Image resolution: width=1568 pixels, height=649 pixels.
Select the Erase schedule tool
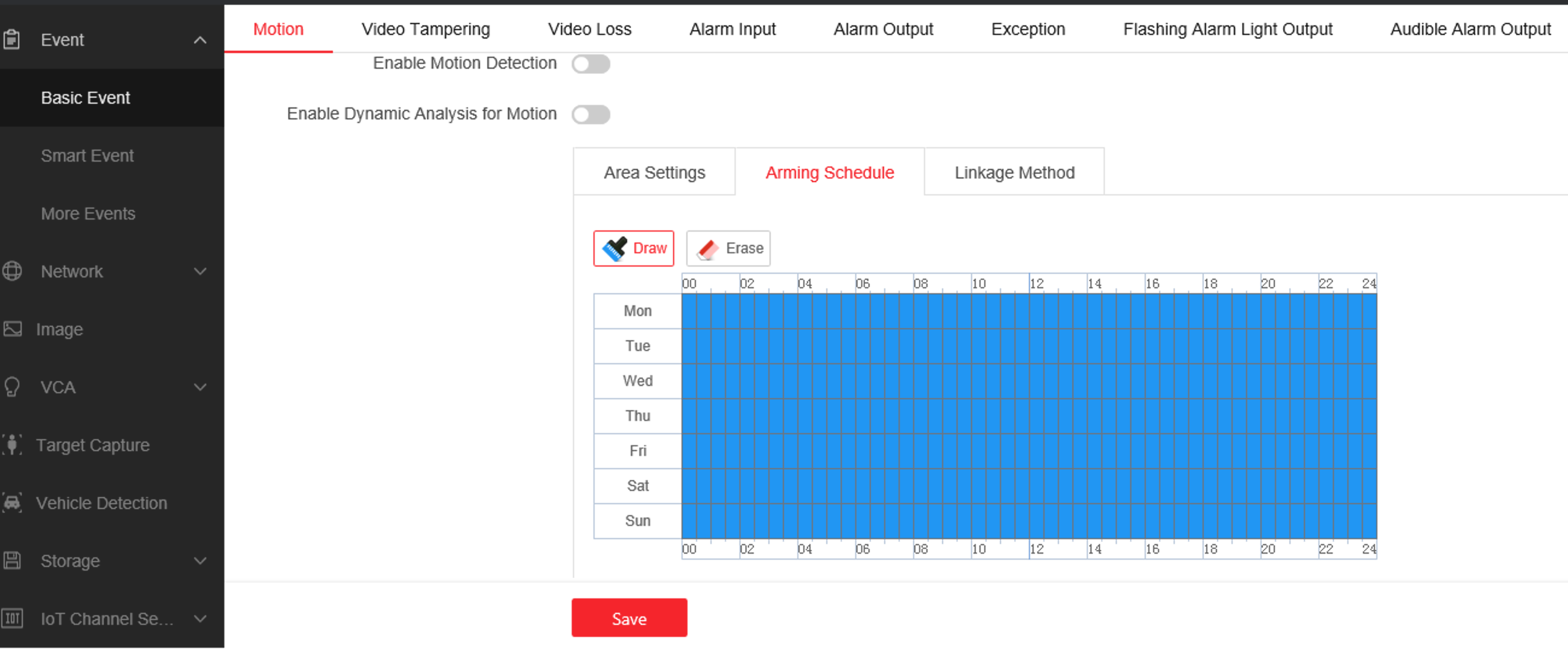tap(728, 249)
